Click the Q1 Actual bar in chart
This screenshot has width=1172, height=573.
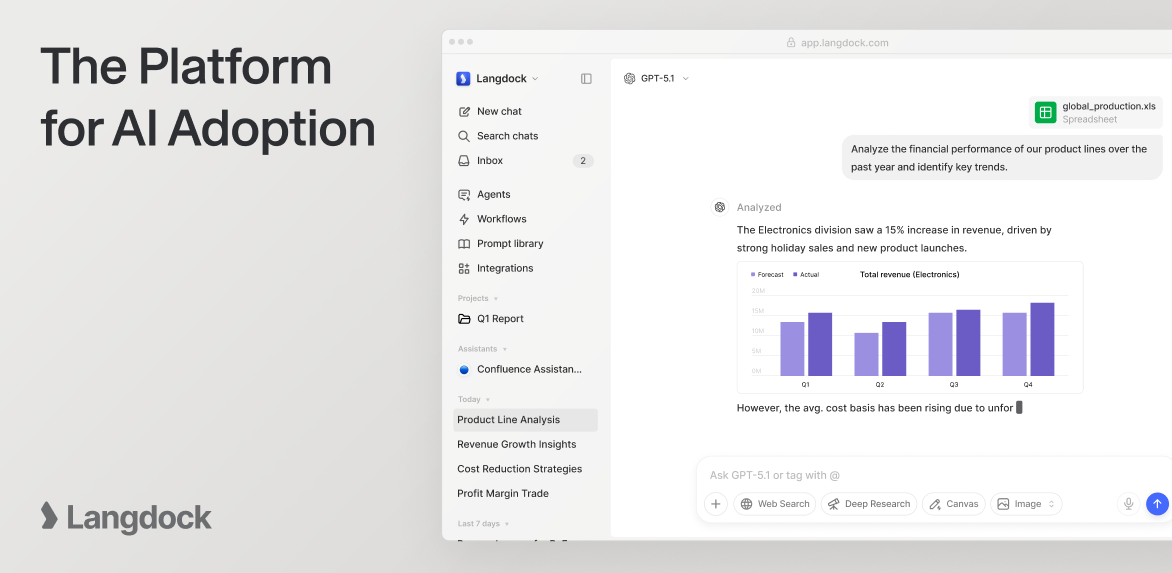820,344
